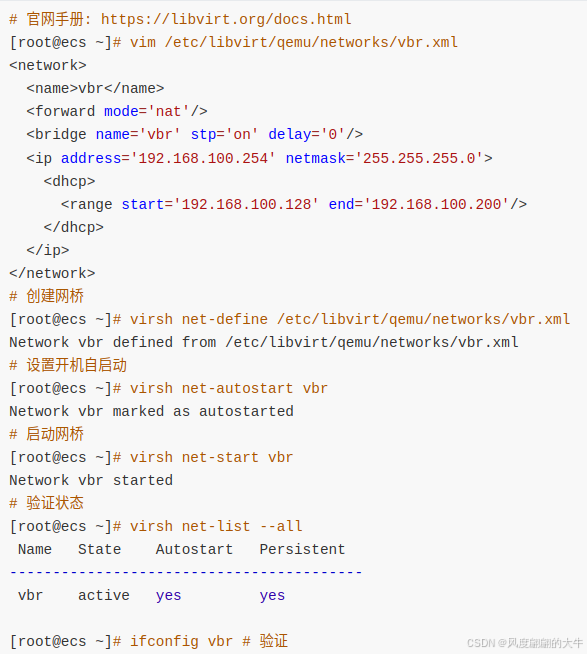Click the IP address 192.168.100.254
This screenshot has width=587, height=654.
[203, 158]
